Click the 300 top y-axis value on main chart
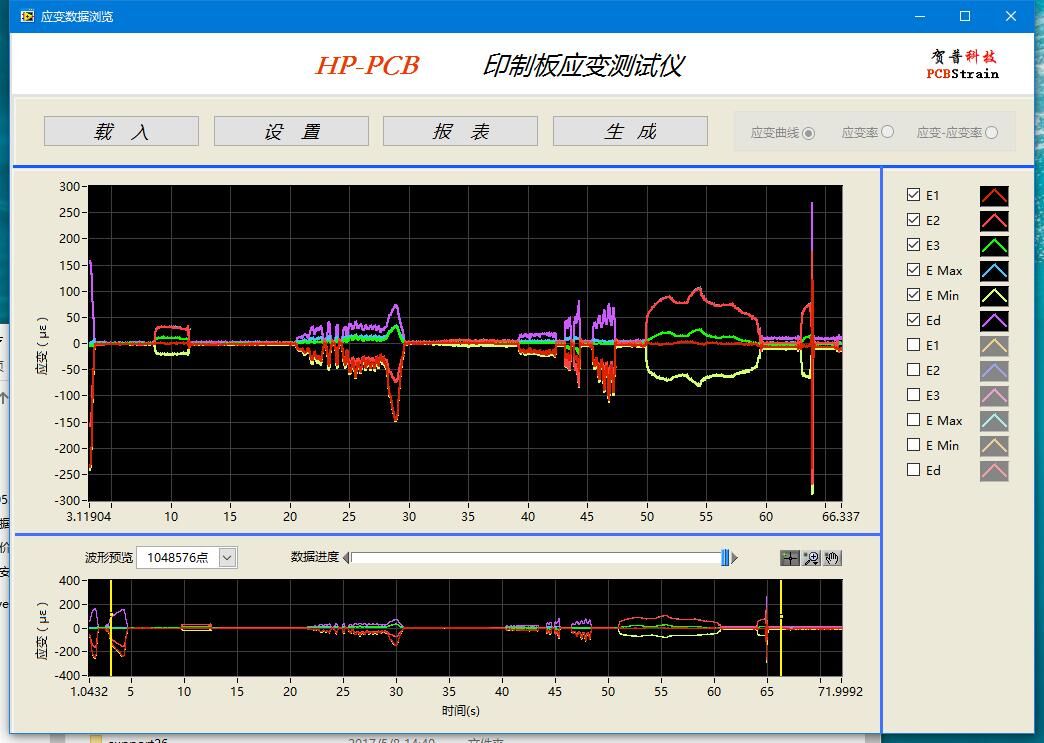 point(70,186)
